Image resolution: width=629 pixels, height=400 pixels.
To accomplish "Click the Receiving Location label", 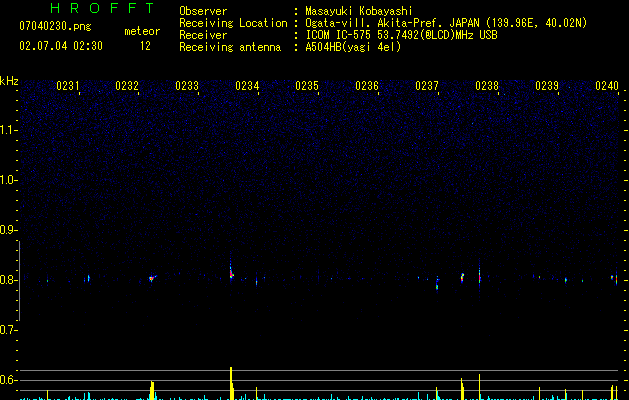I will (x=233, y=23).
